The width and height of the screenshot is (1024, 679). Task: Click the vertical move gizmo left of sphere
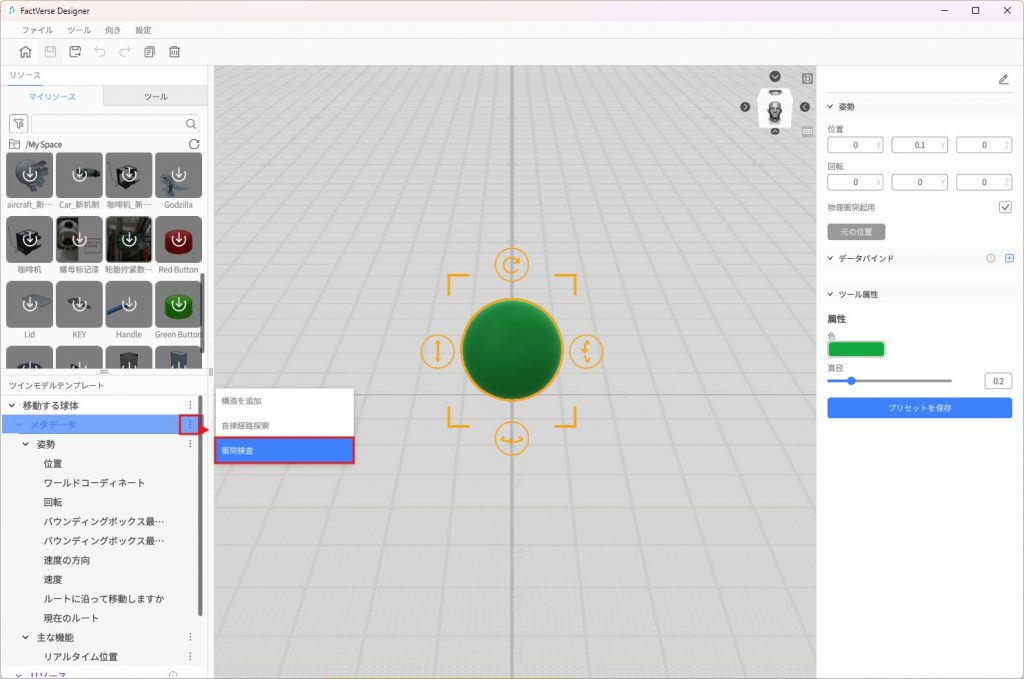[x=437, y=351]
